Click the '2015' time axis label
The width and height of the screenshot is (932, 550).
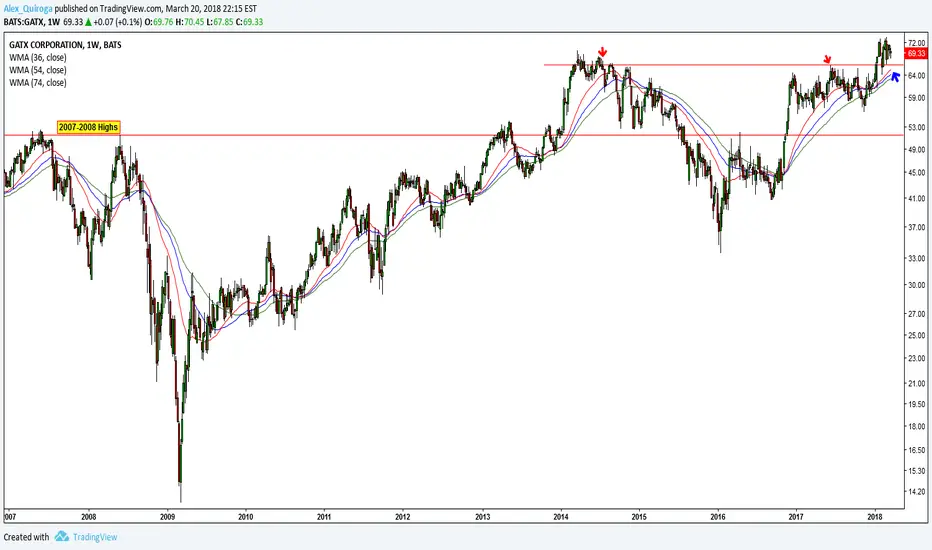point(640,517)
